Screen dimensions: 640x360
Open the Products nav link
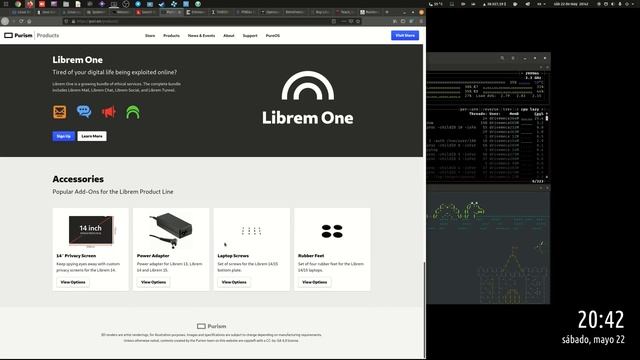point(171,36)
